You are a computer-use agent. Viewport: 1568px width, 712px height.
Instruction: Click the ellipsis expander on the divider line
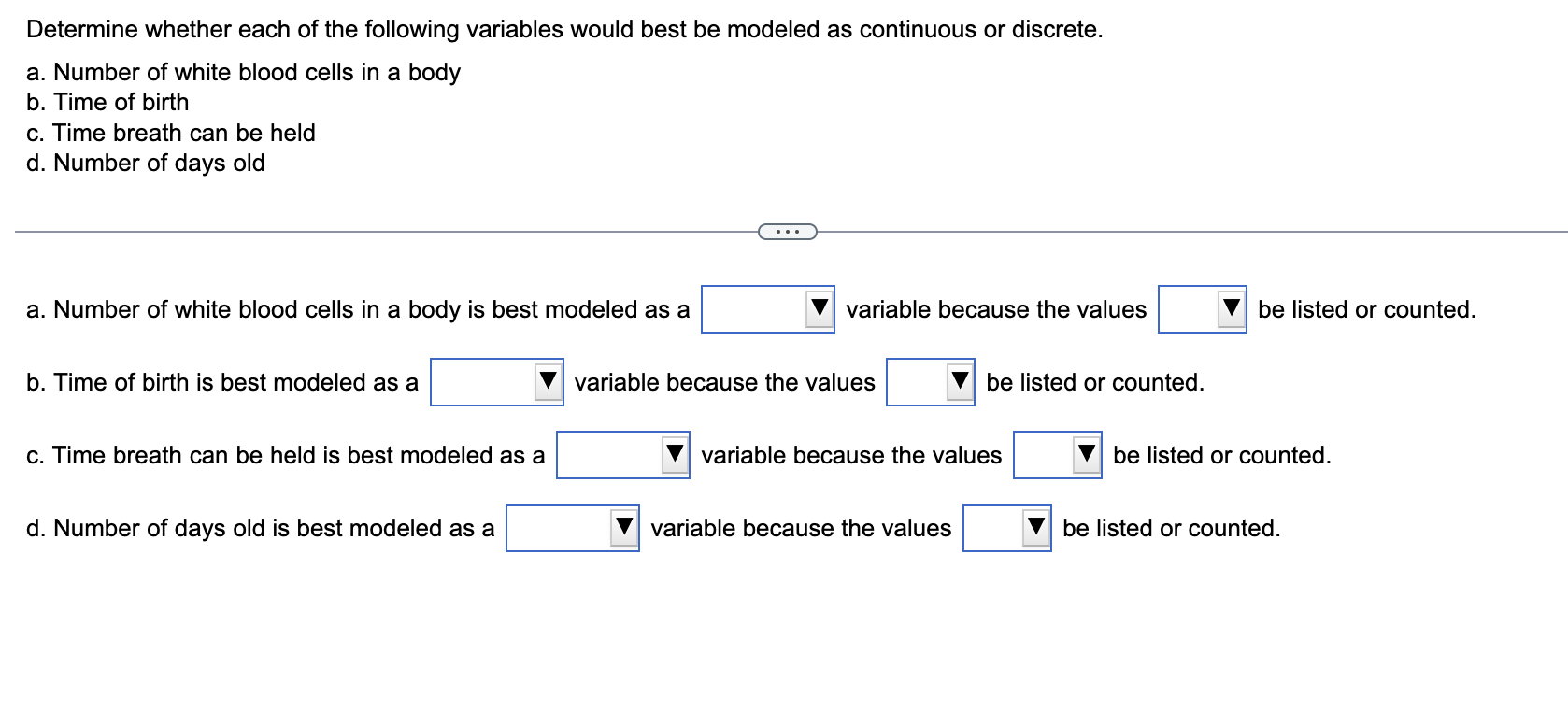(788, 231)
